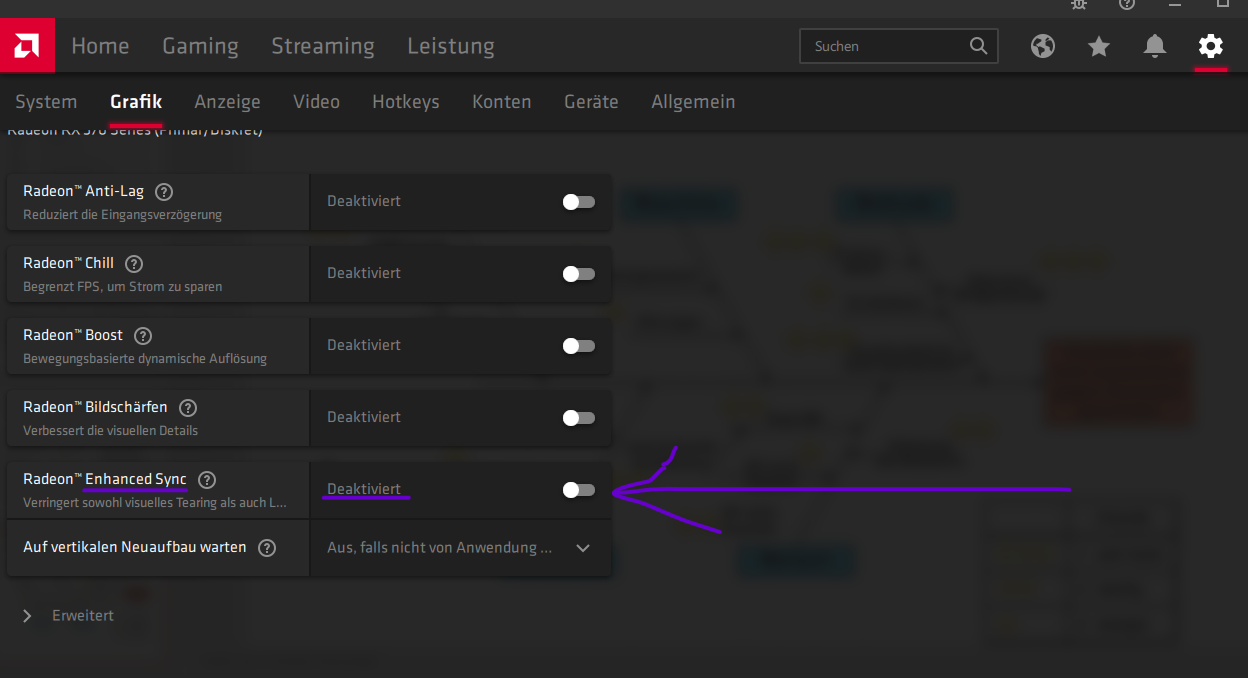Click 'Begrenzt FPS, um Strom zu sparen' text

[x=123, y=287]
